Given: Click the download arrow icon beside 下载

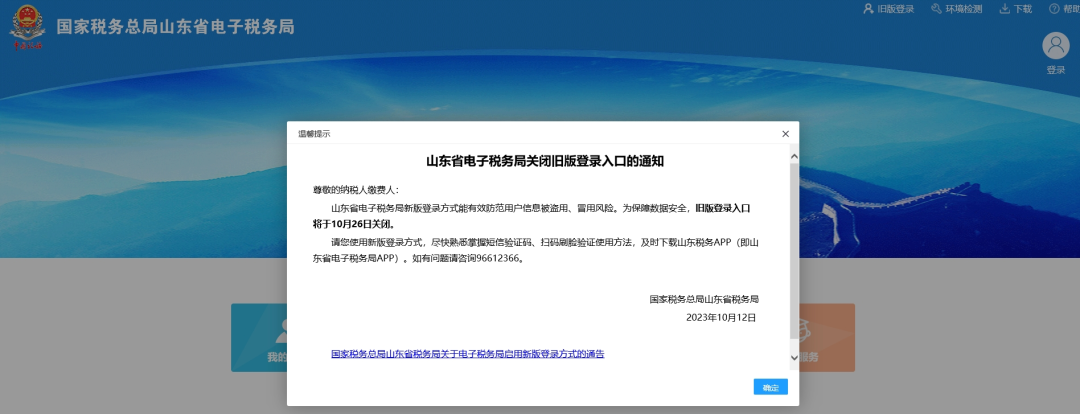Looking at the screenshot, I should tap(1004, 8).
